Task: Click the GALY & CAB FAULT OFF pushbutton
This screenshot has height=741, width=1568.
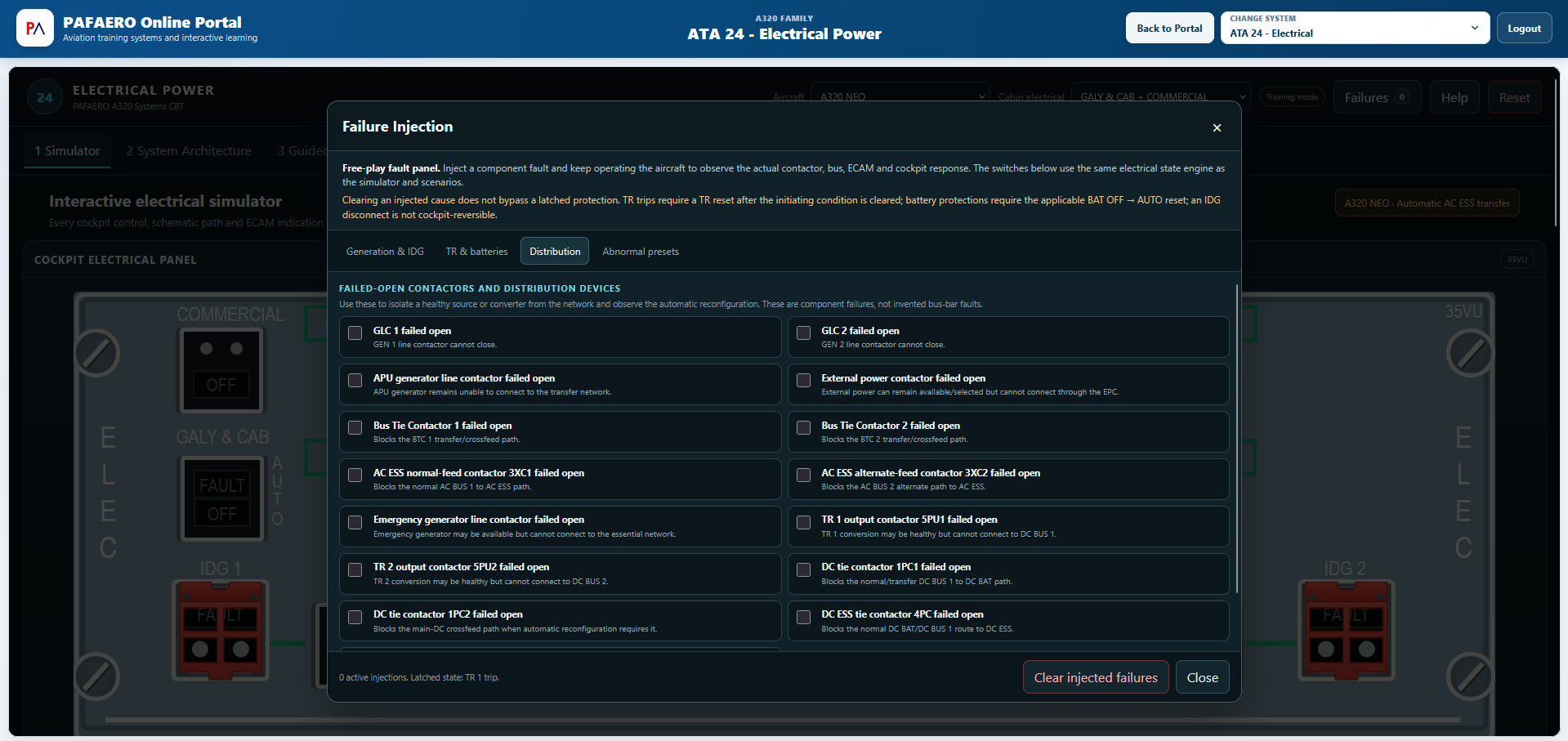Action: point(222,498)
